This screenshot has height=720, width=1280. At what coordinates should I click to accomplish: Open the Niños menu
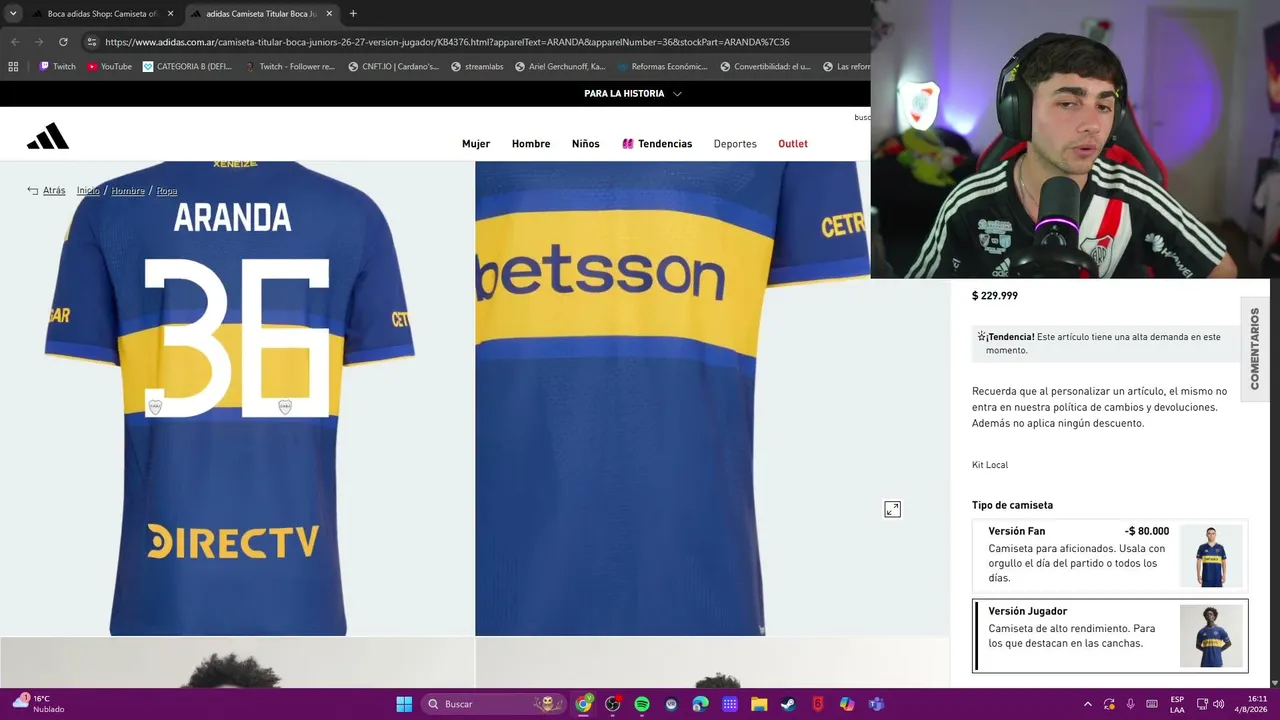pos(586,144)
